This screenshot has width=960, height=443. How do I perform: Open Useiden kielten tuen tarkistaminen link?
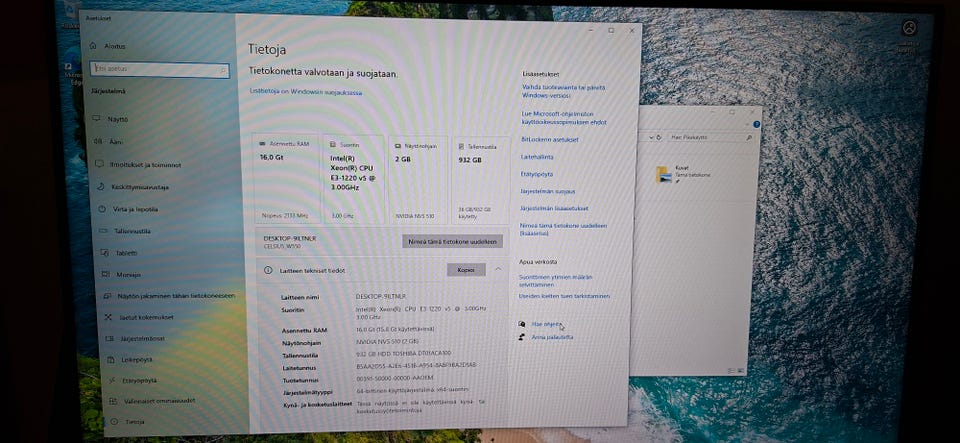click(x=564, y=296)
